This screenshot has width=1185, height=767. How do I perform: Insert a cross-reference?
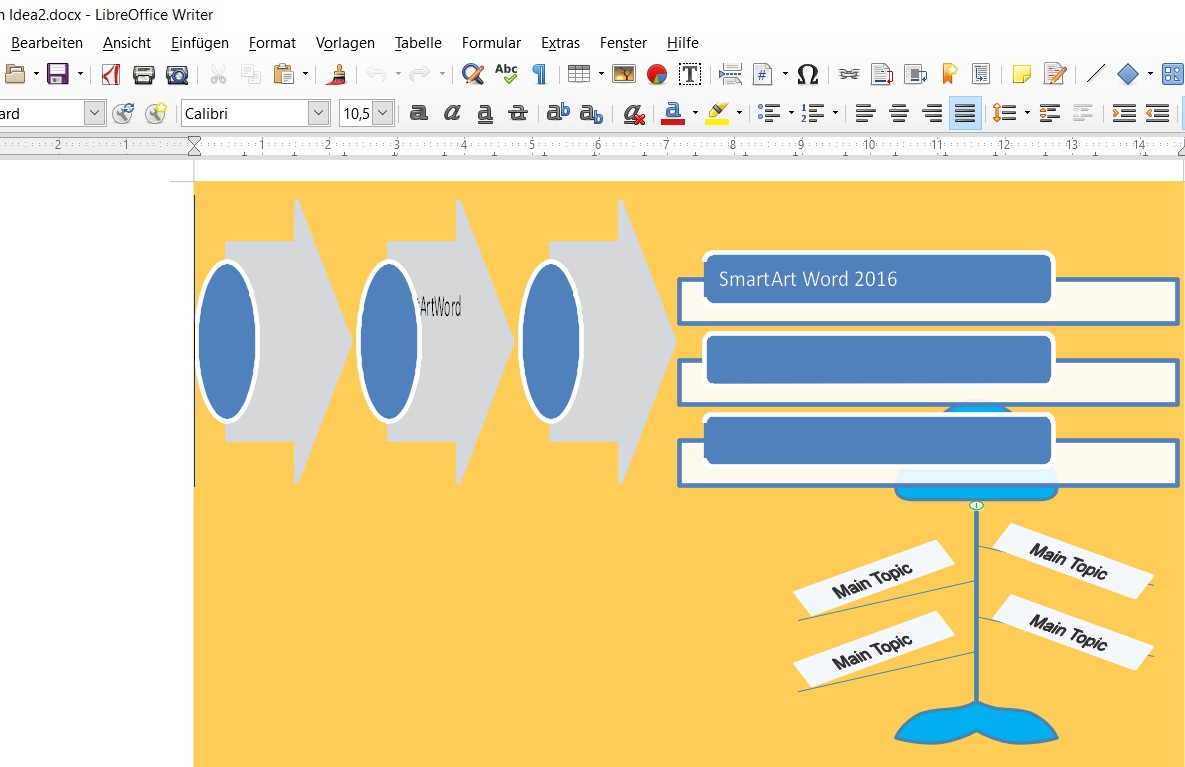point(981,74)
